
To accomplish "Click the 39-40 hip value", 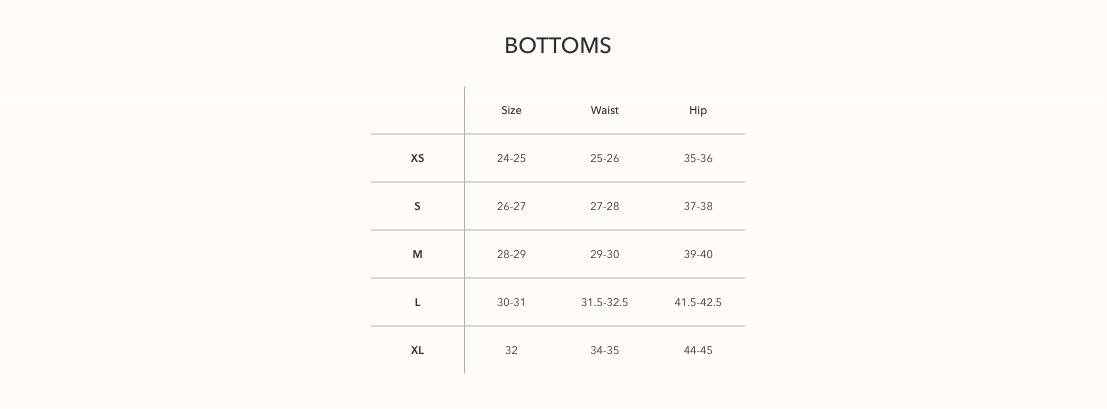I will 698,254.
